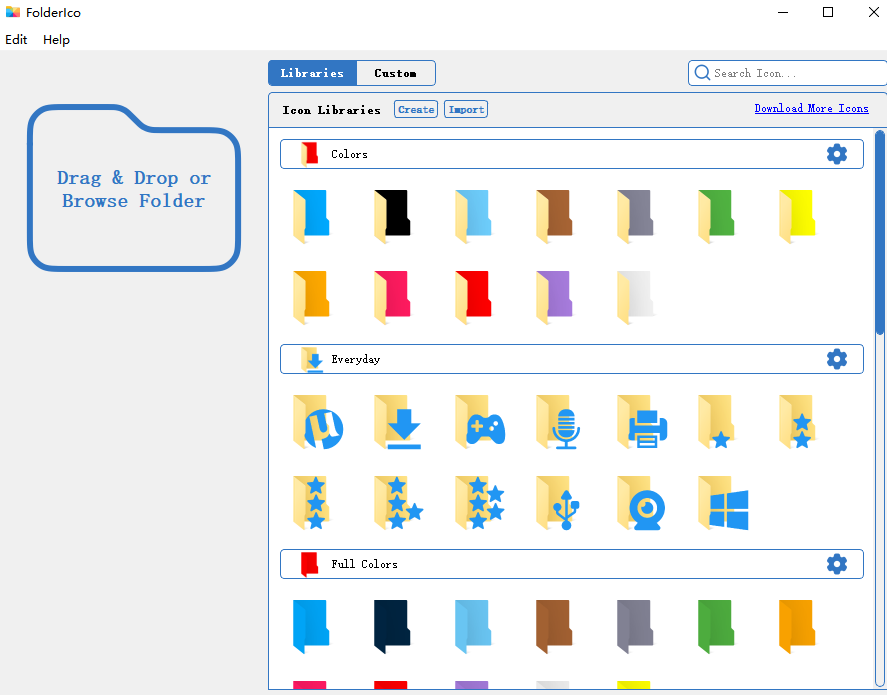Select the one-star folder icon
887x695 pixels.
[x=716, y=422]
